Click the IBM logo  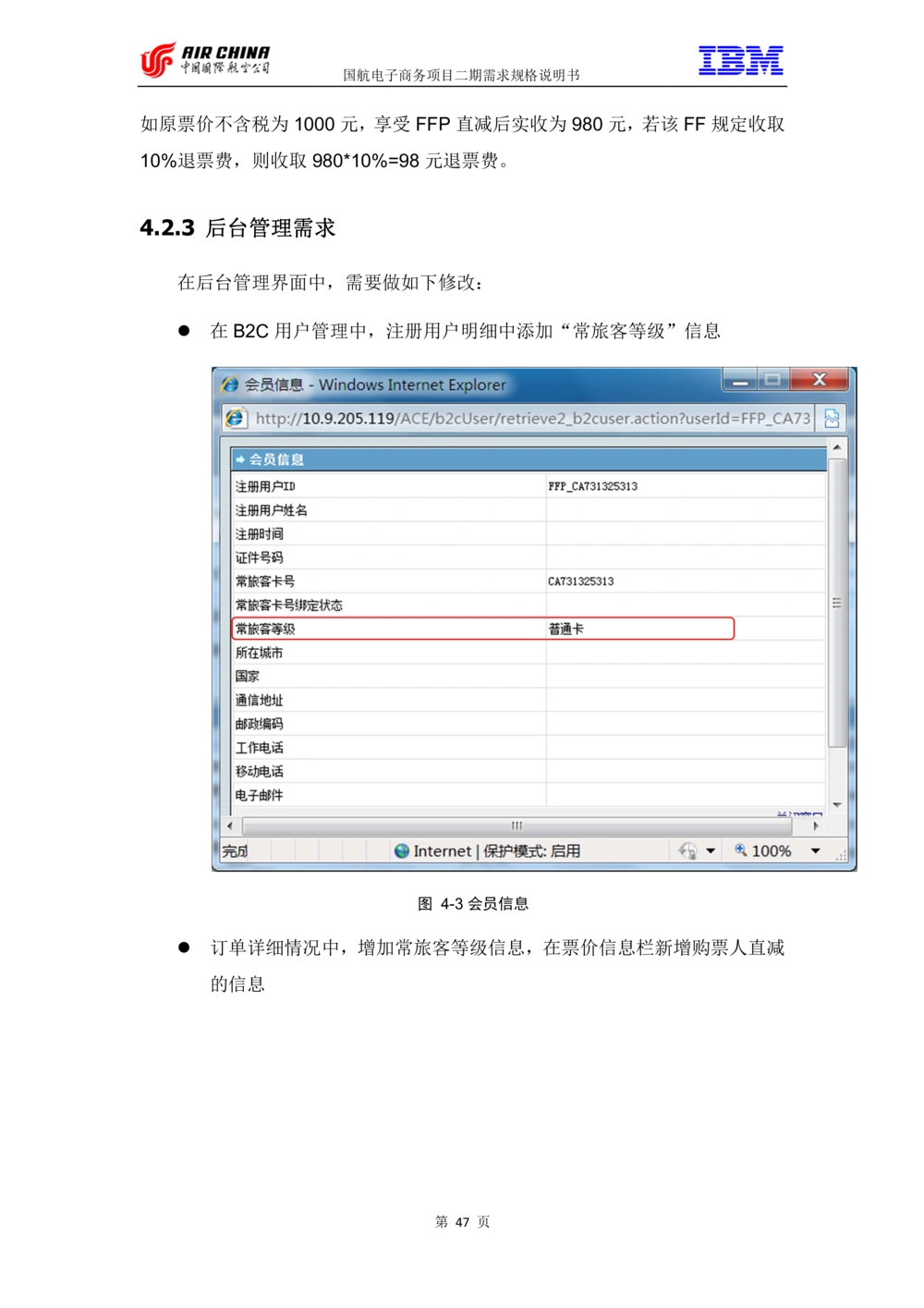click(742, 62)
